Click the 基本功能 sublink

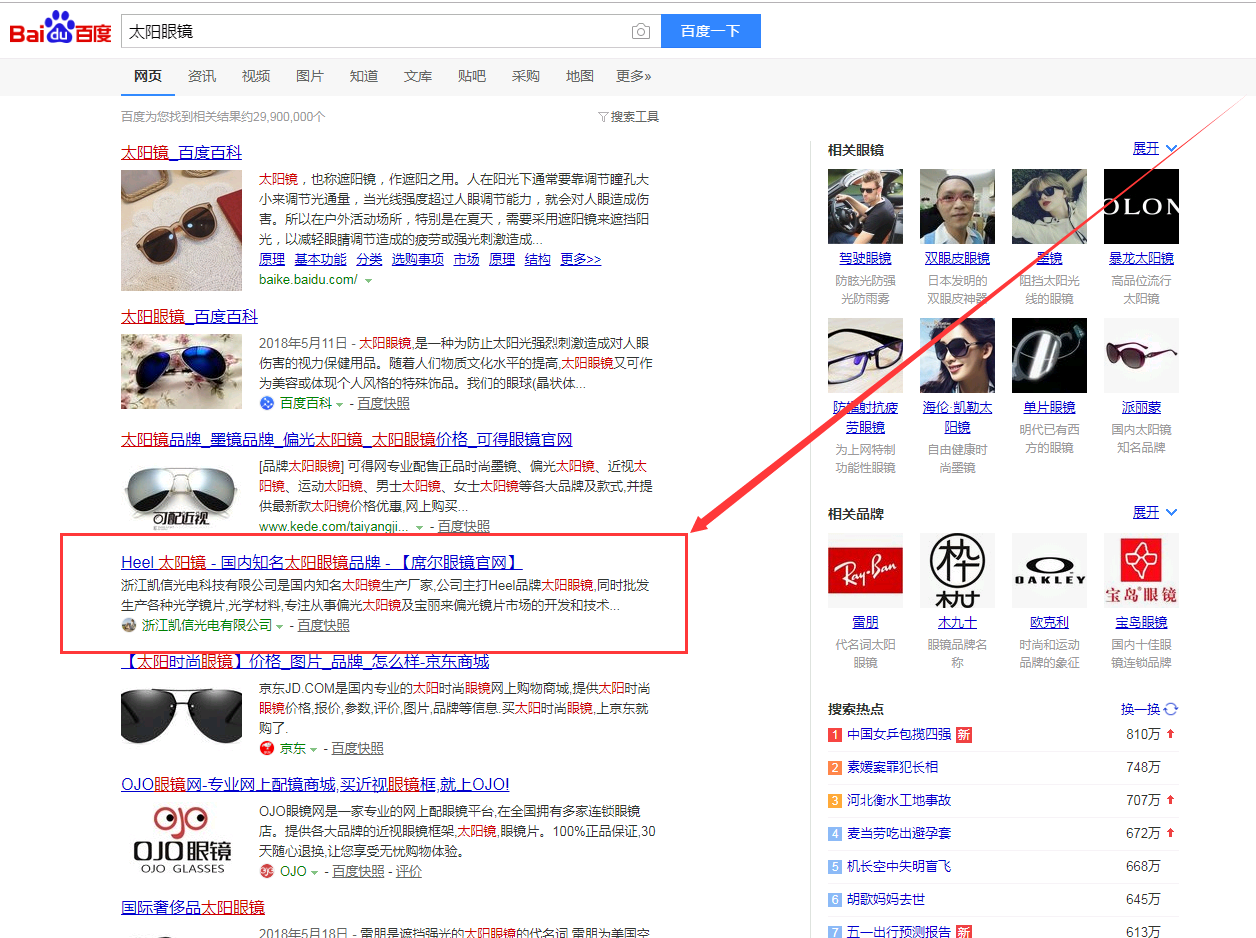pos(320,259)
